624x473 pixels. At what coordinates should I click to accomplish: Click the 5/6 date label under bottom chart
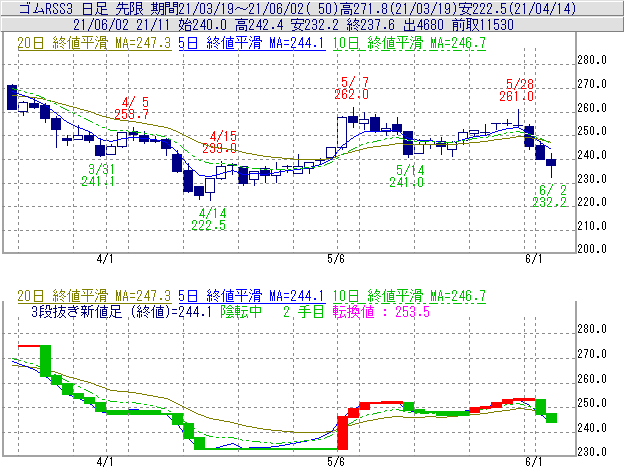pyautogui.click(x=336, y=462)
